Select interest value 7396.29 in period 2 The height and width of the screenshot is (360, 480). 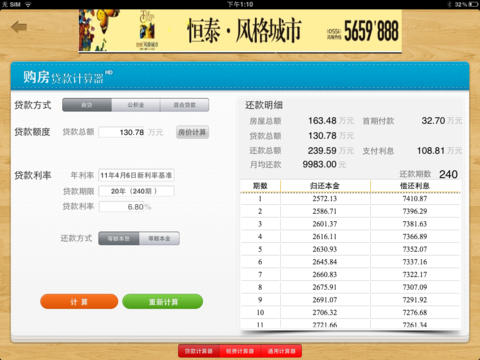click(415, 211)
